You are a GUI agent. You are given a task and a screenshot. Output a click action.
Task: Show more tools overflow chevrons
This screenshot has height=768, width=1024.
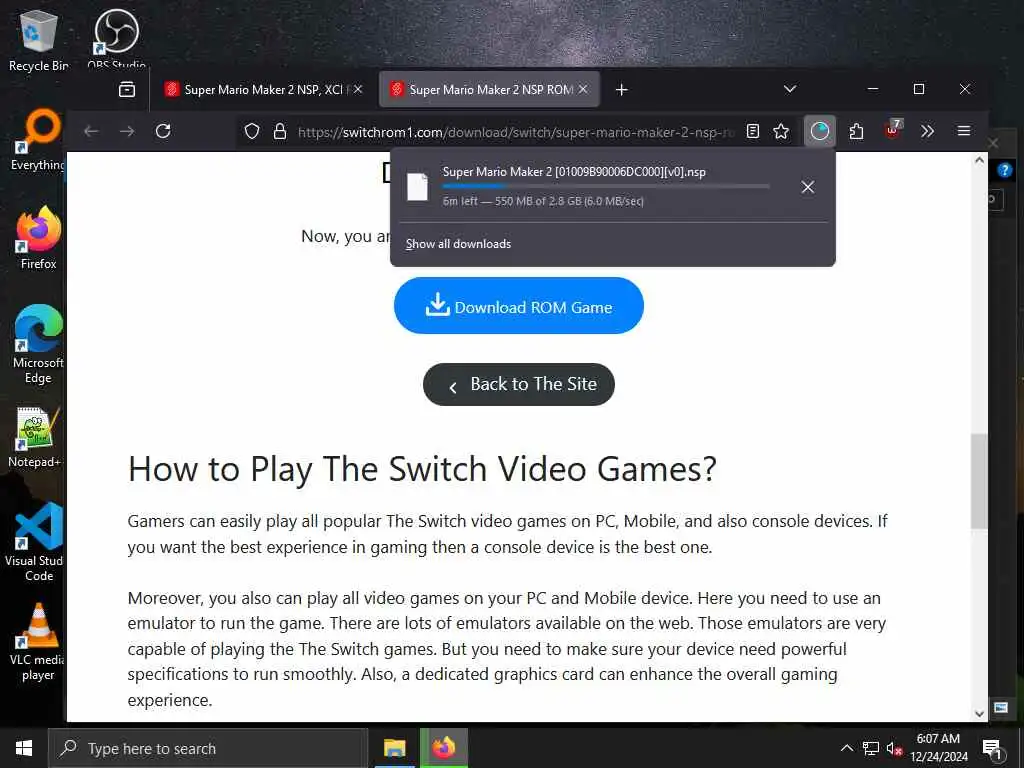coord(927,131)
